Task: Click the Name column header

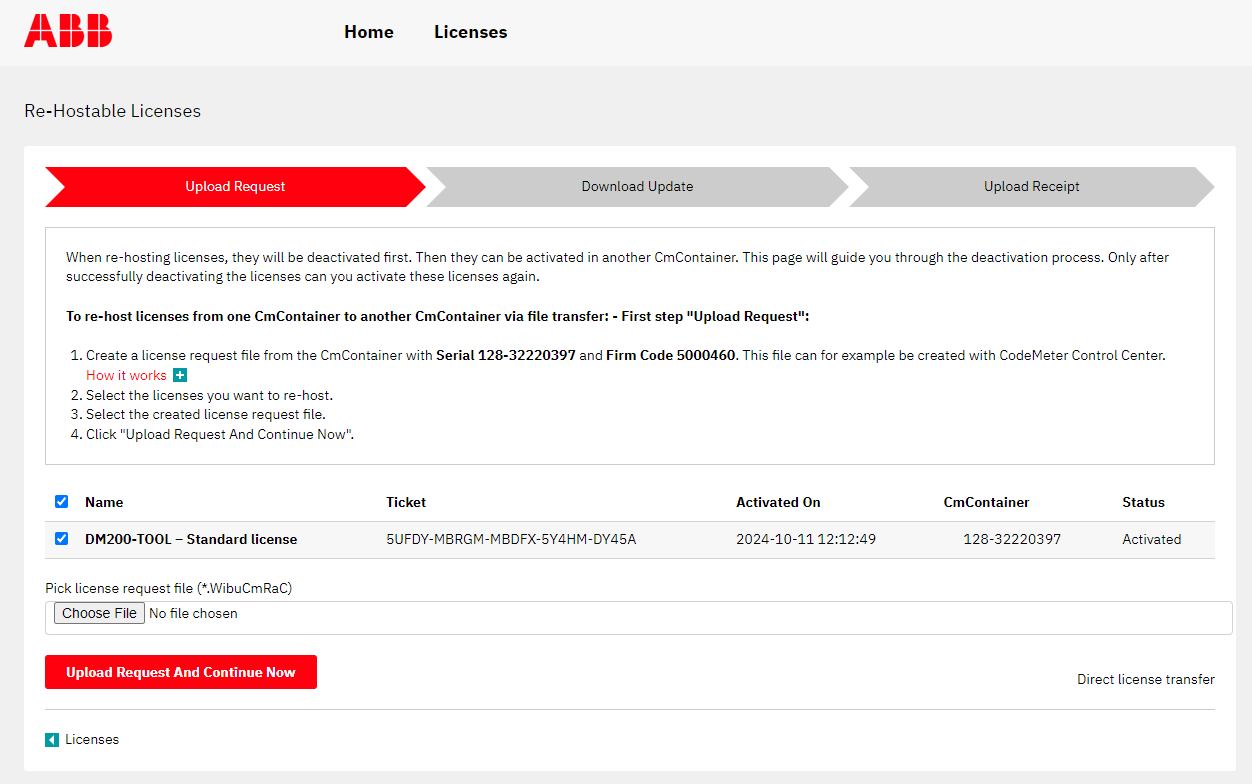Action: [x=104, y=502]
